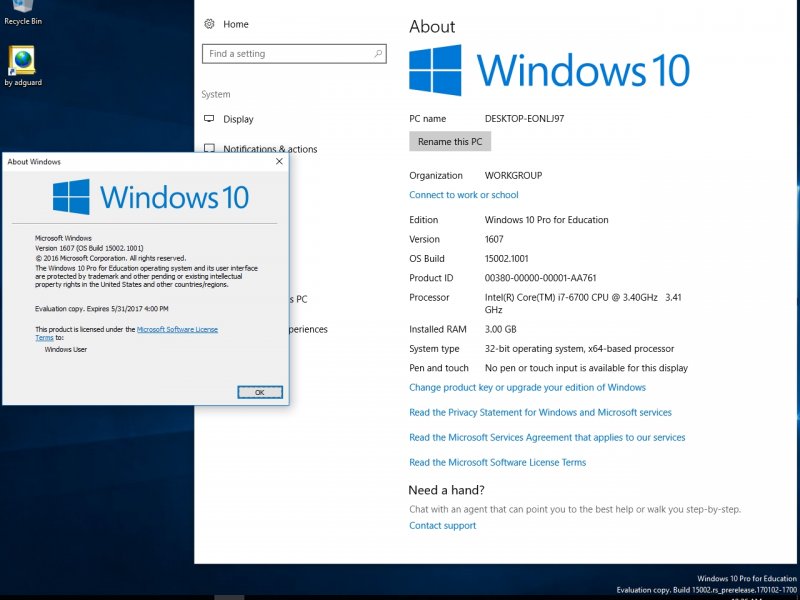This screenshot has height=600, width=800.
Task: Click Contact support link
Action: point(442,526)
